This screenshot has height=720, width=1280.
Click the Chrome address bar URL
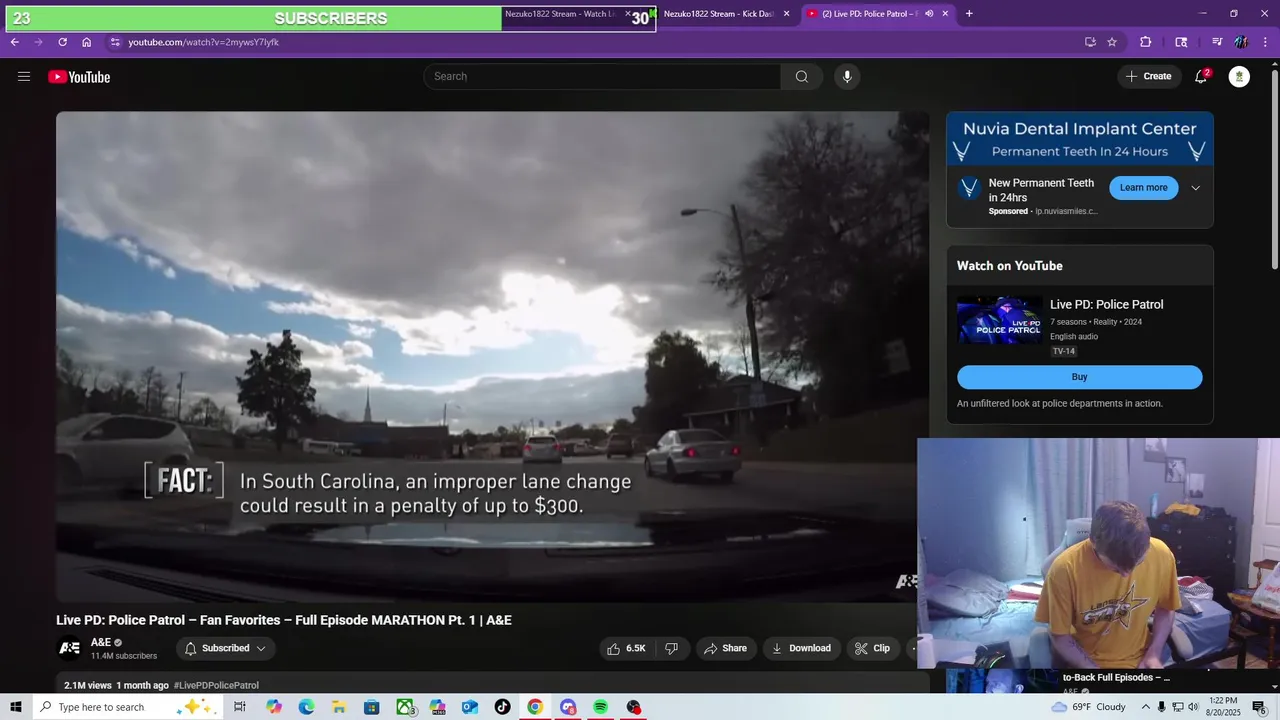click(204, 42)
